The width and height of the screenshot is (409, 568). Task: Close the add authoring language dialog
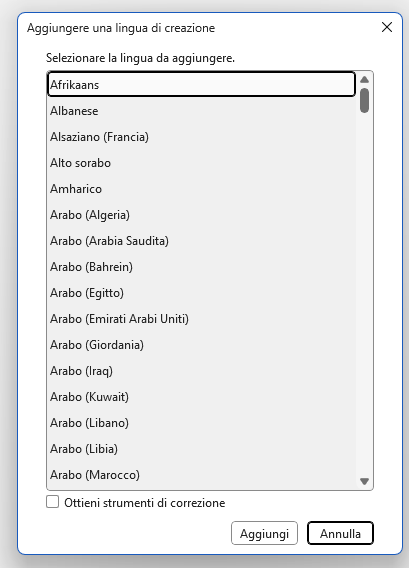387,27
